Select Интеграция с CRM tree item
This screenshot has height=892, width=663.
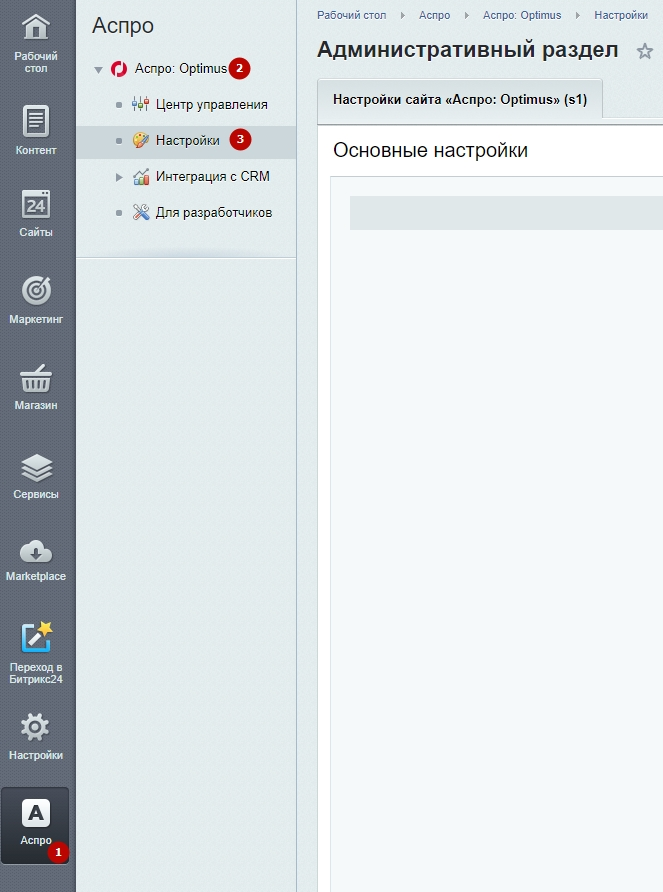(x=213, y=176)
